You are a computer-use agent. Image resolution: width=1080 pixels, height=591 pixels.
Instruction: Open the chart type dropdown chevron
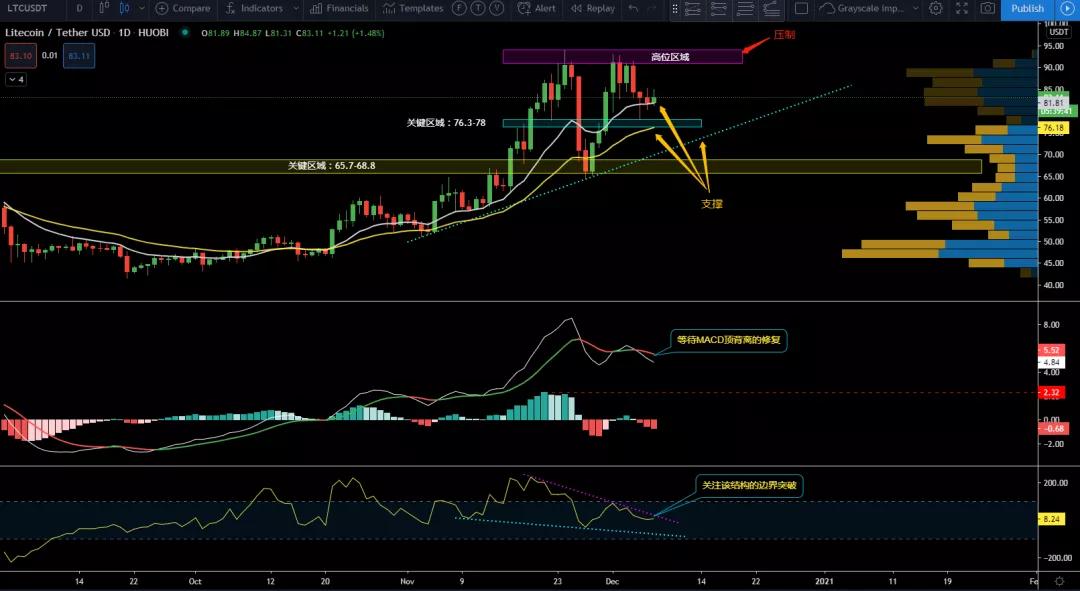click(143, 8)
